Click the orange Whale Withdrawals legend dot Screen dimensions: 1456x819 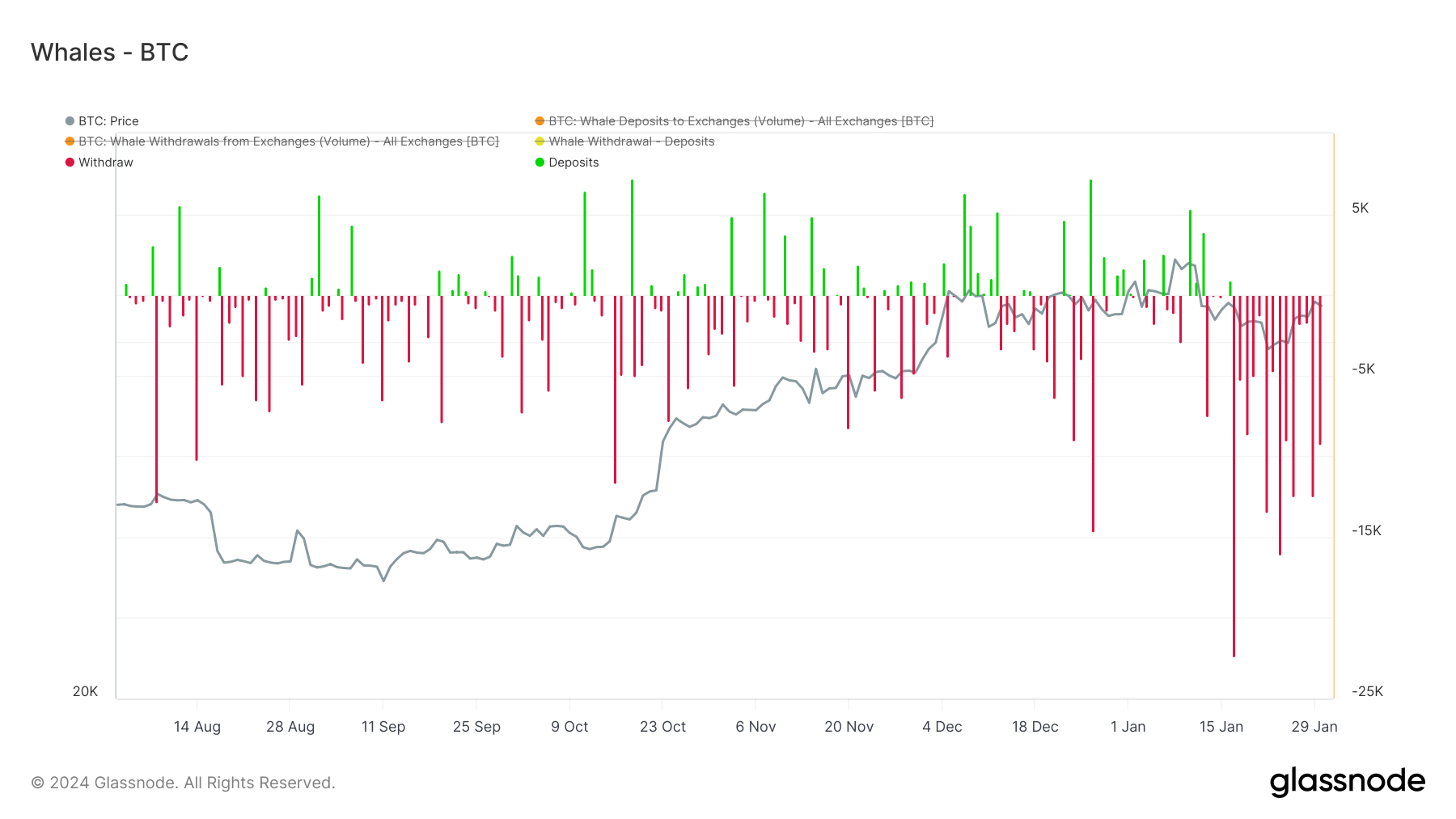[x=68, y=141]
